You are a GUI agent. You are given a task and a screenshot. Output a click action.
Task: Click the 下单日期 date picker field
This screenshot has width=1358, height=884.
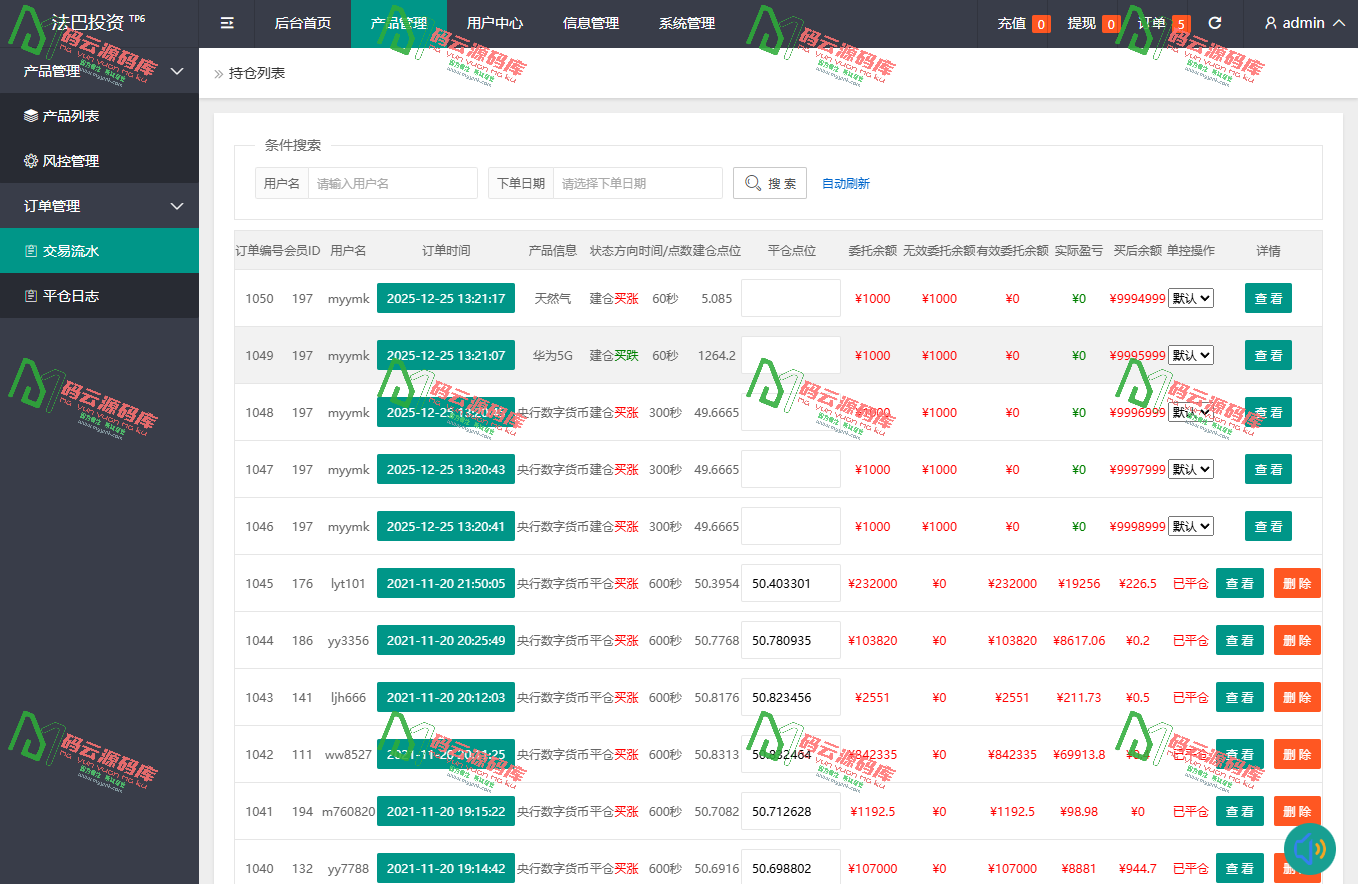pos(637,183)
